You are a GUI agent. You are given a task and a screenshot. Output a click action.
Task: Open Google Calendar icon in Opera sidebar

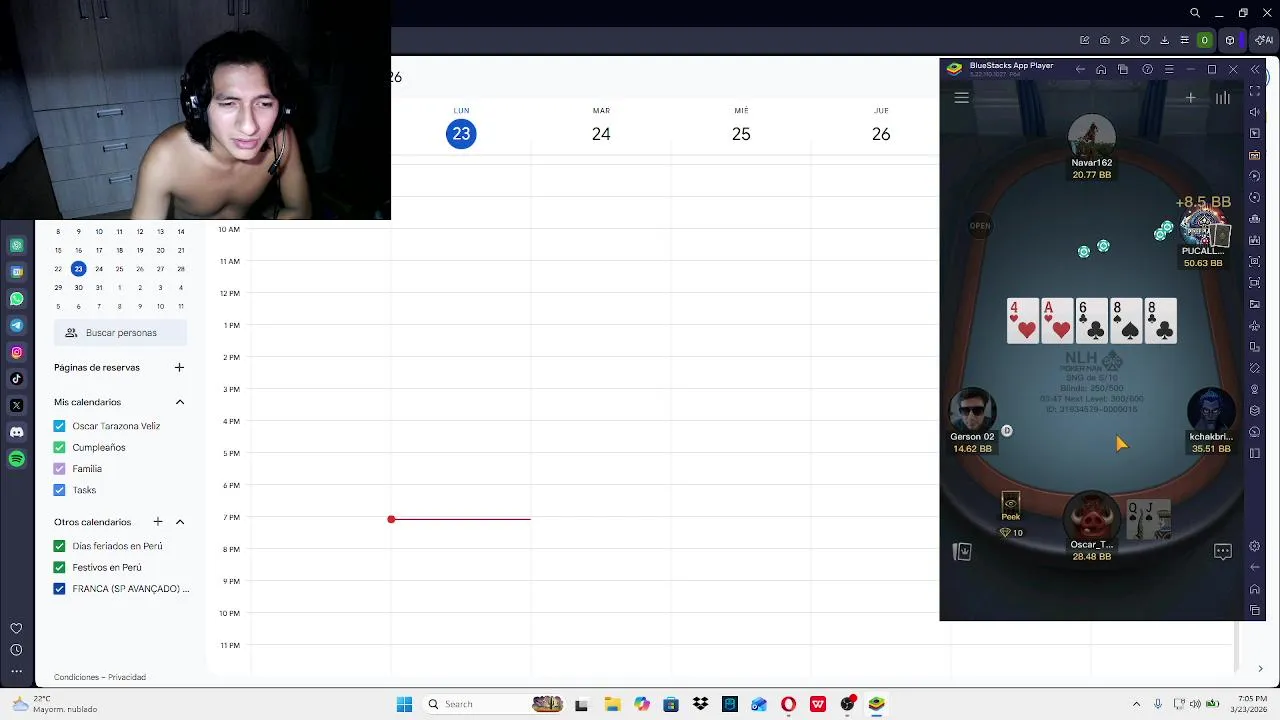coord(17,272)
